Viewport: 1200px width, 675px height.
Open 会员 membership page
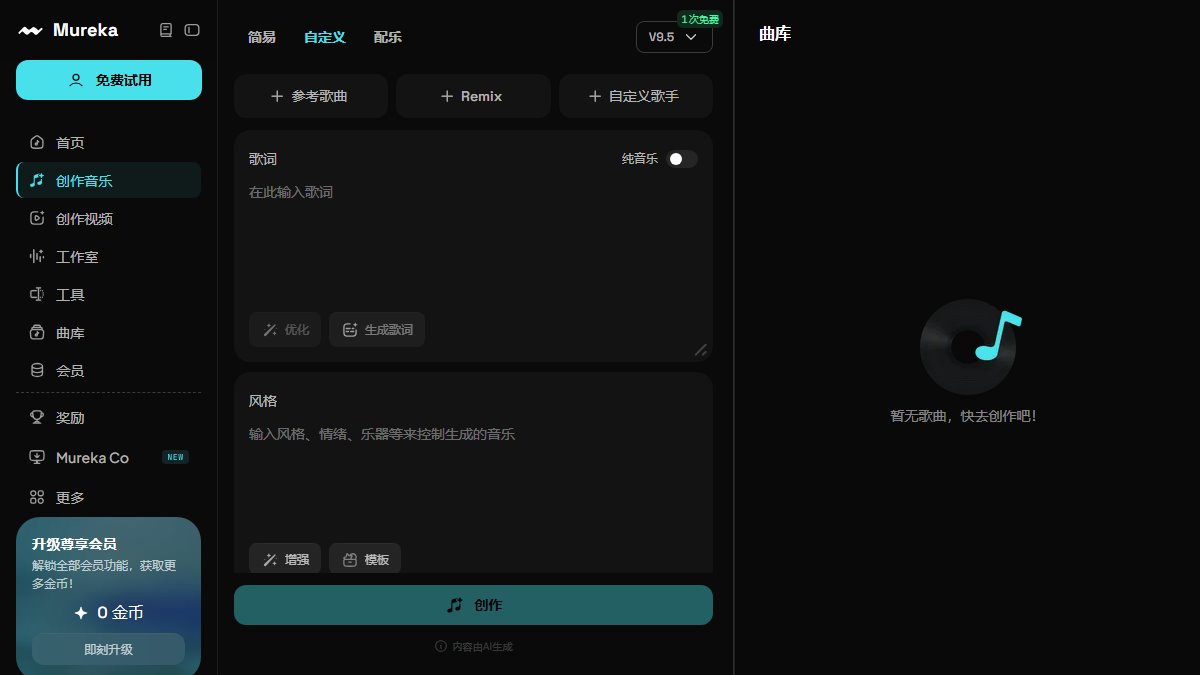click(108, 370)
